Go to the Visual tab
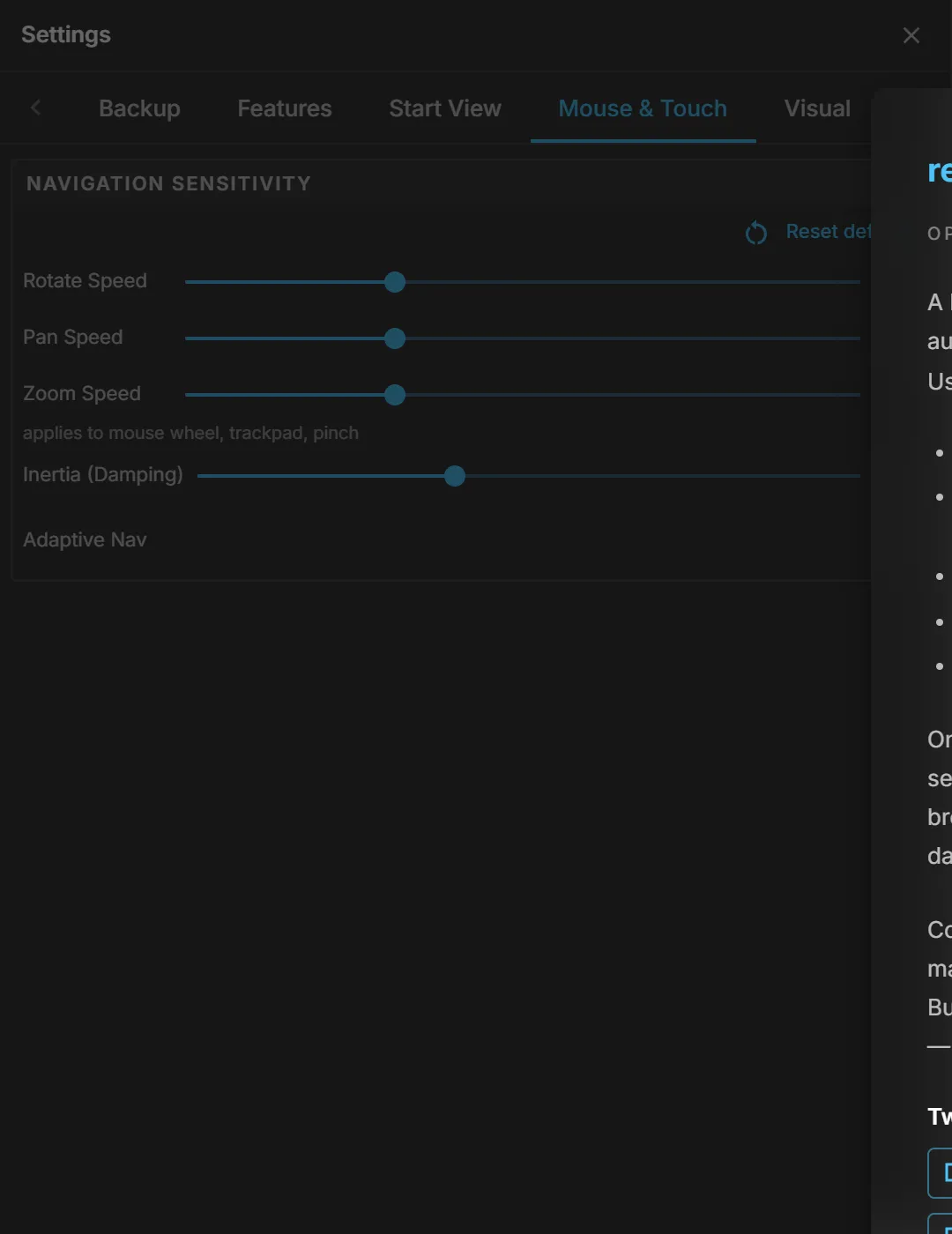This screenshot has width=952, height=1234. (817, 108)
